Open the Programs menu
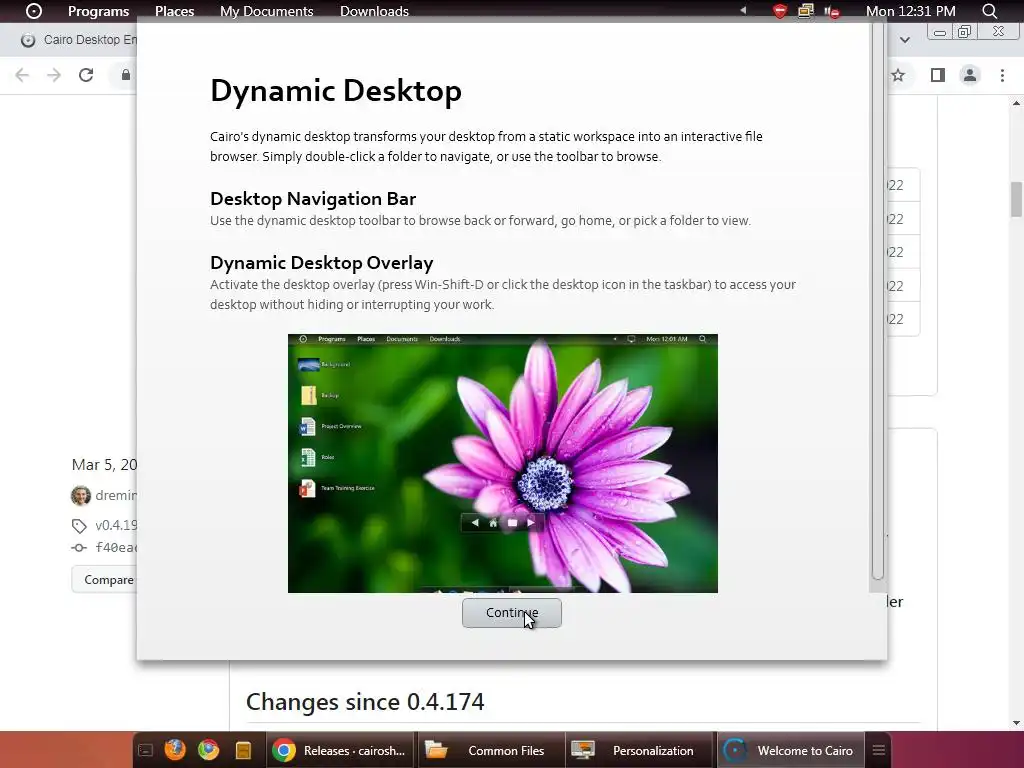1024x768 pixels. [99, 11]
